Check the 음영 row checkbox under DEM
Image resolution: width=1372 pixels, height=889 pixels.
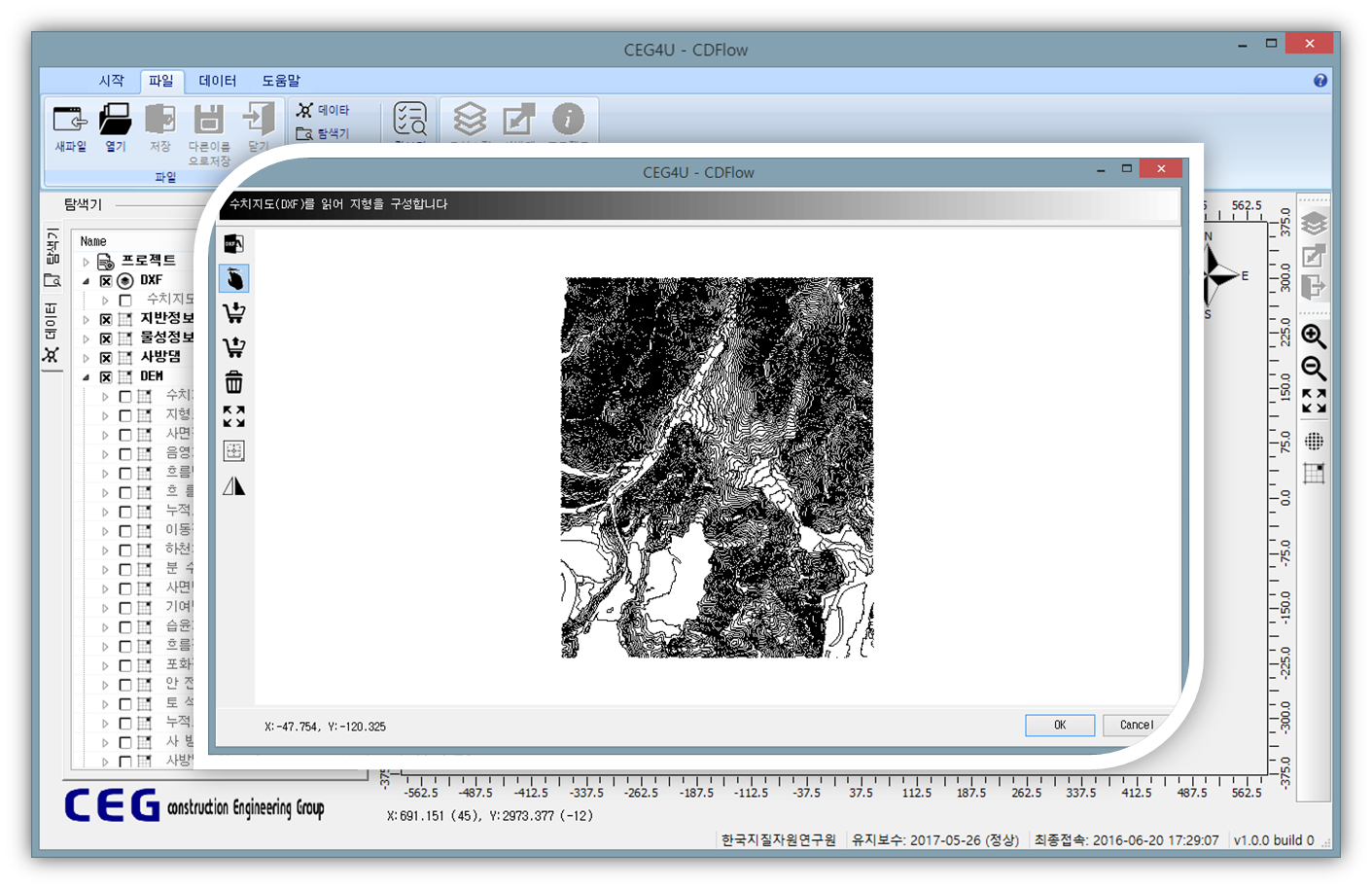[x=125, y=454]
